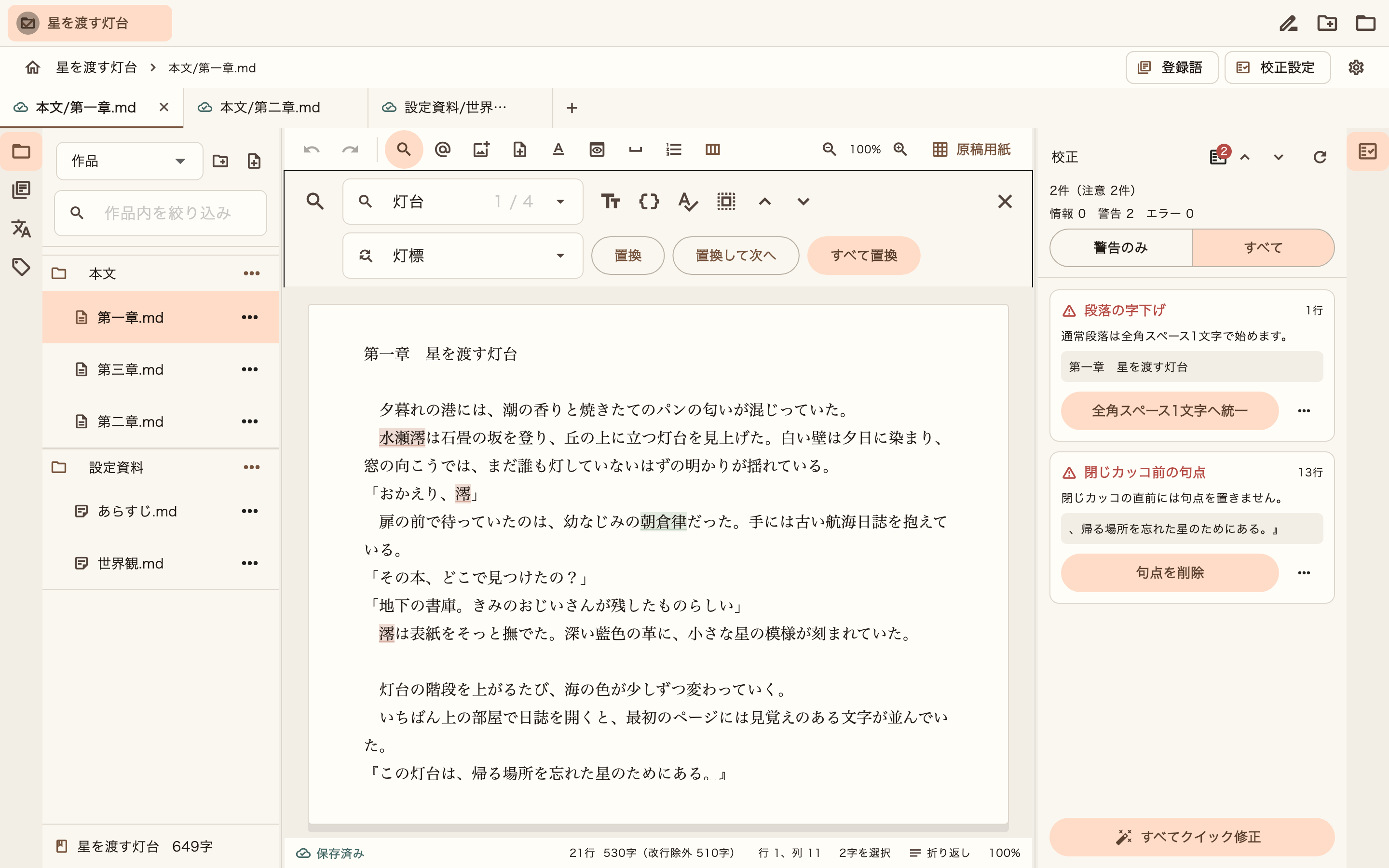
Task: Open more options for 第一章.md
Action: coord(250,317)
